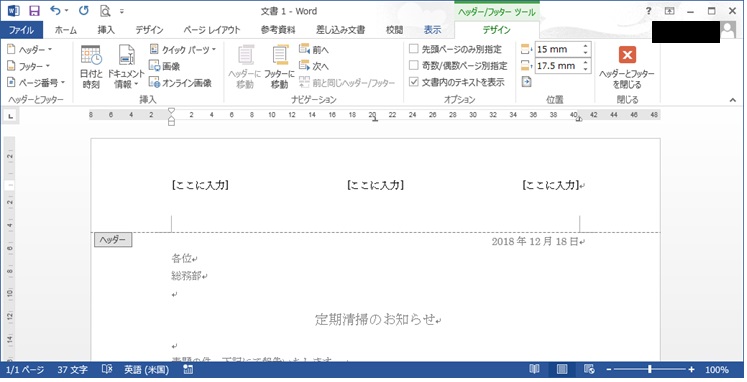Click the Word application icon in title bar
Image resolution: width=747 pixels, height=382 pixels.
click(x=13, y=11)
